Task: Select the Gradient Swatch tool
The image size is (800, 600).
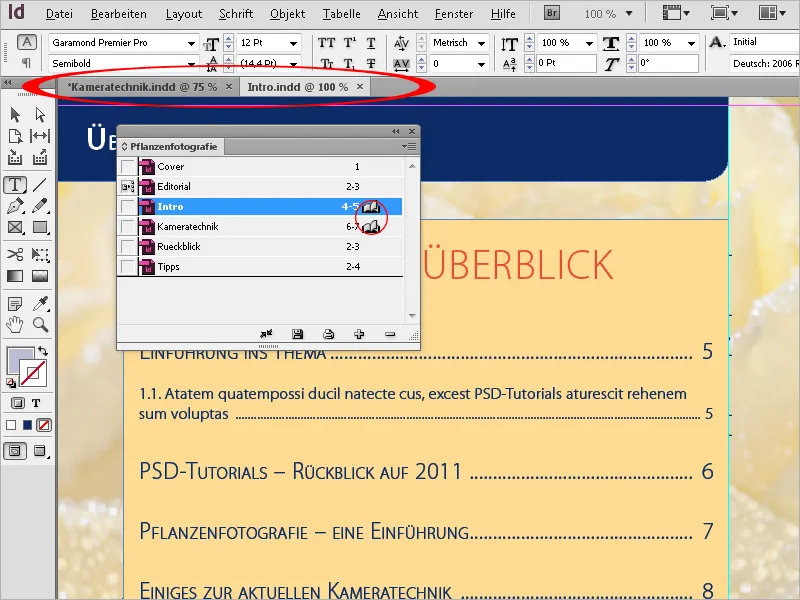Action: coord(15,276)
